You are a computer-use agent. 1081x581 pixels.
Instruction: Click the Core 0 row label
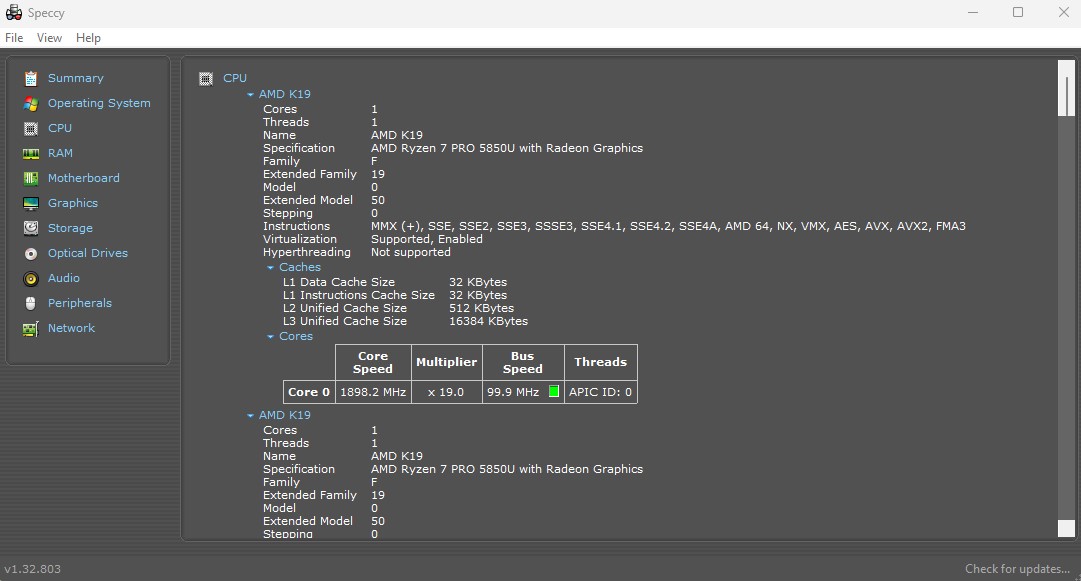(x=309, y=391)
